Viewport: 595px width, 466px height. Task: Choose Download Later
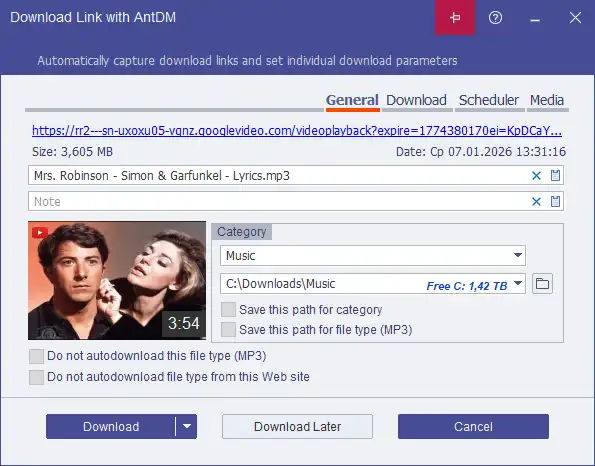297,426
